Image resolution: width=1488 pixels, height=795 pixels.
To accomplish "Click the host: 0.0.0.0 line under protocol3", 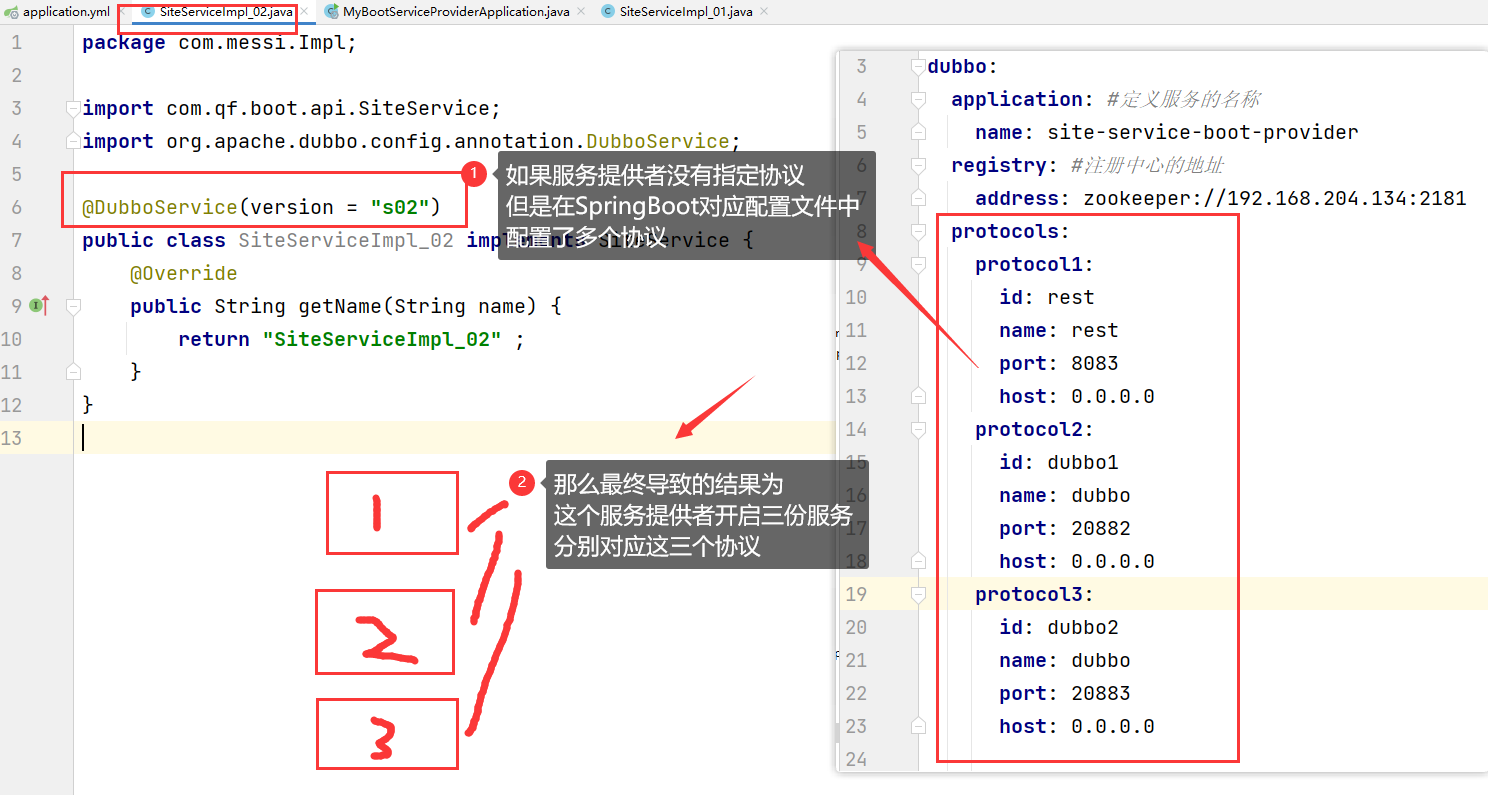I will point(1077,726).
